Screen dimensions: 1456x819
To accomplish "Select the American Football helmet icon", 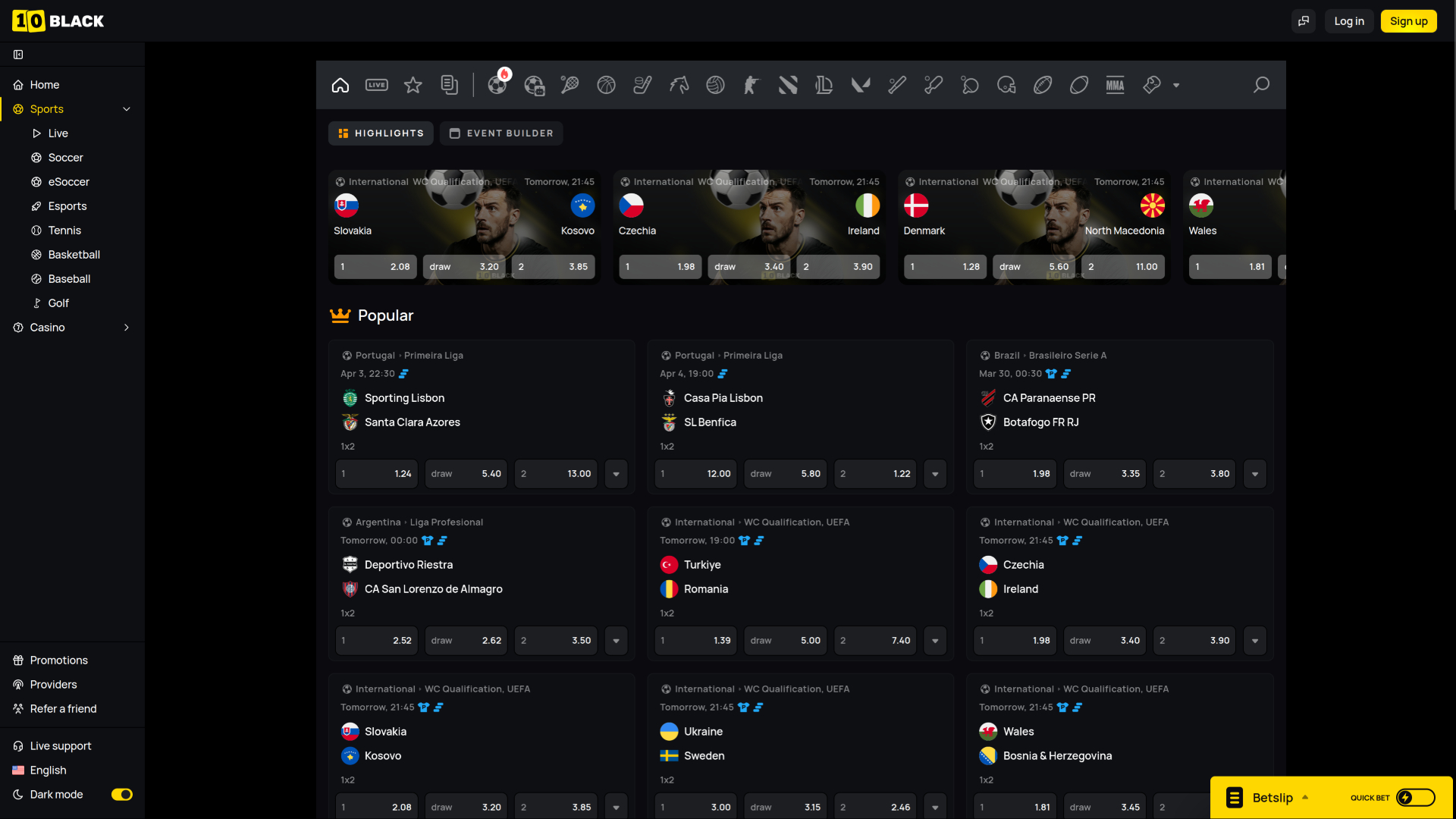I will click(x=1007, y=85).
